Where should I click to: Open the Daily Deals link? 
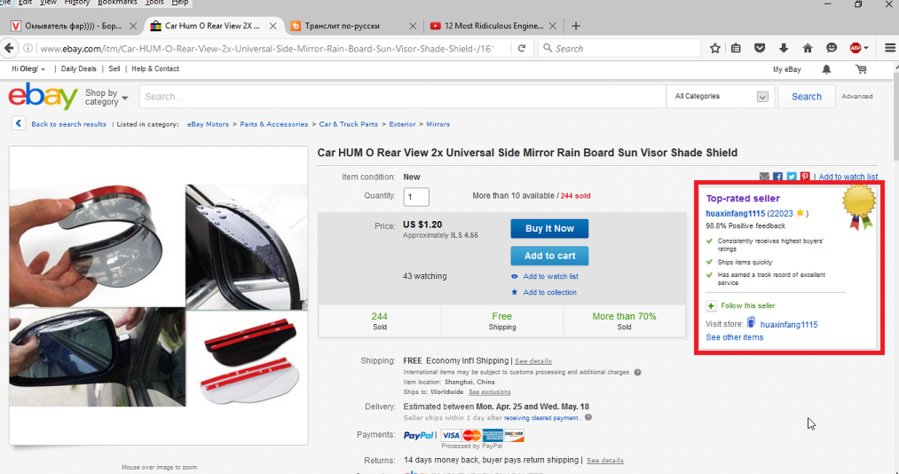79,69
